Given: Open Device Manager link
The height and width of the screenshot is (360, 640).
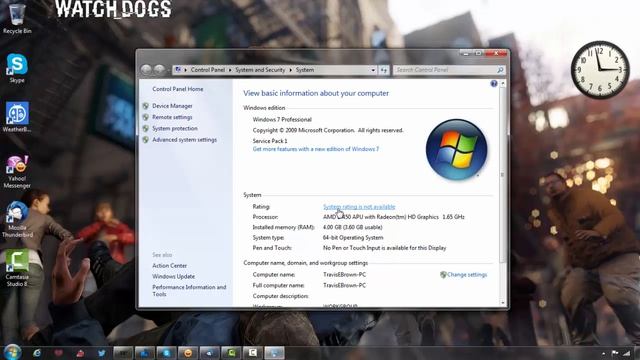Looking at the screenshot, I should (172, 106).
